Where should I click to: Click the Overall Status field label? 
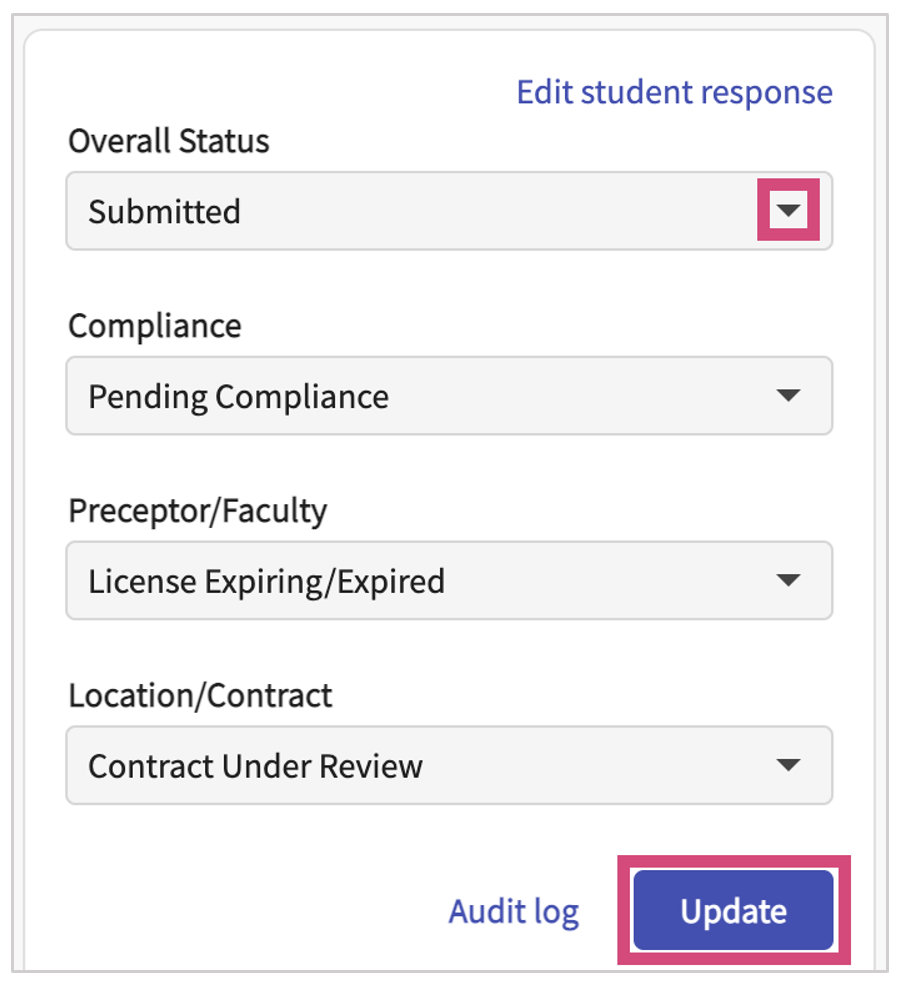169,141
